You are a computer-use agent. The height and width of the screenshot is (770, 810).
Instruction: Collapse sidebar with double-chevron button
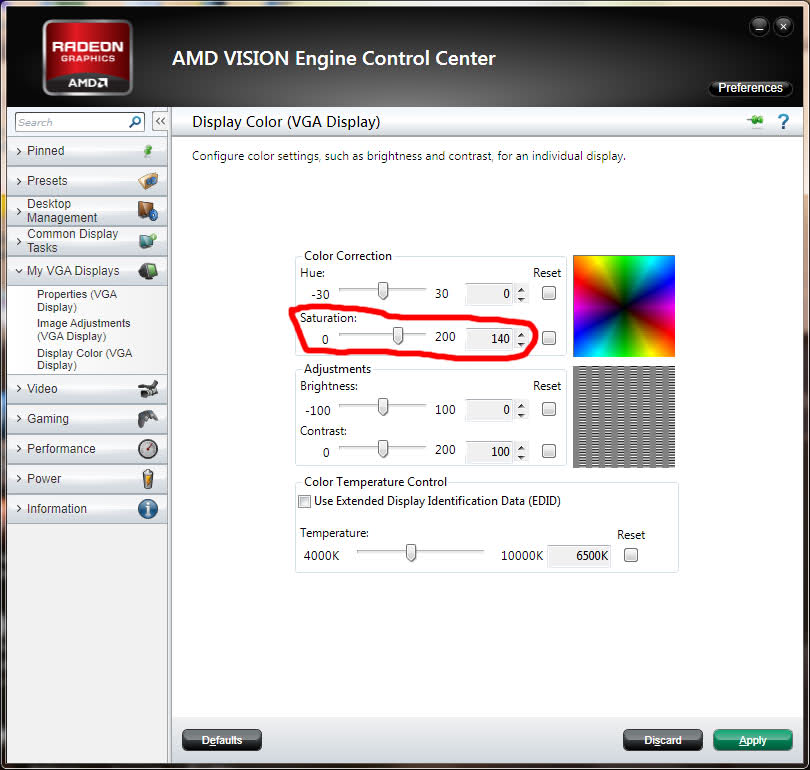pyautogui.click(x=160, y=122)
